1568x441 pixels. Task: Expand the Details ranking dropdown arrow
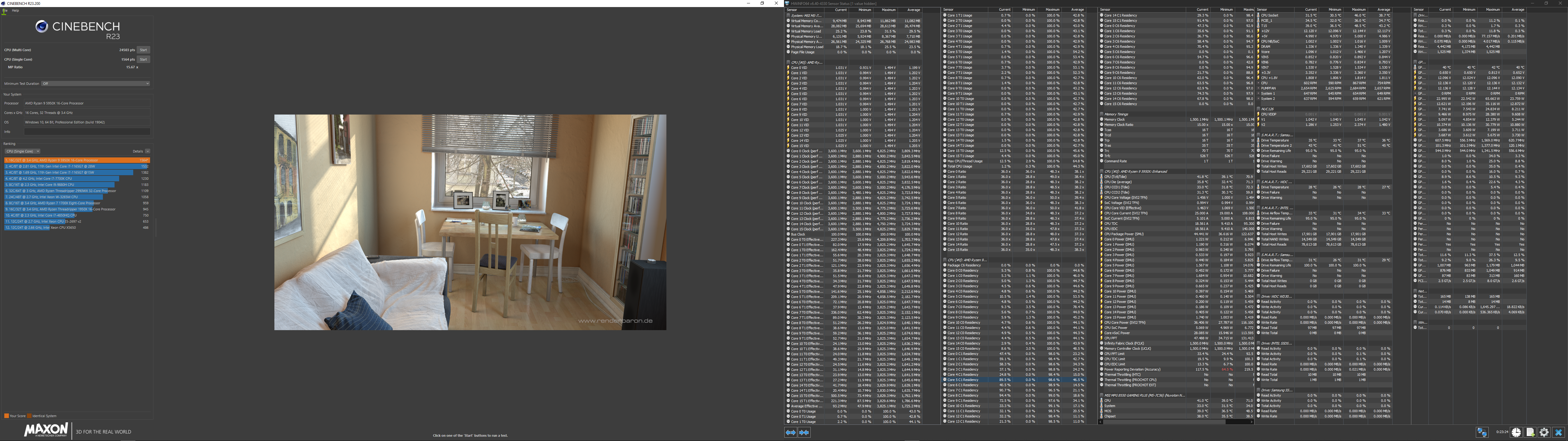click(x=147, y=151)
